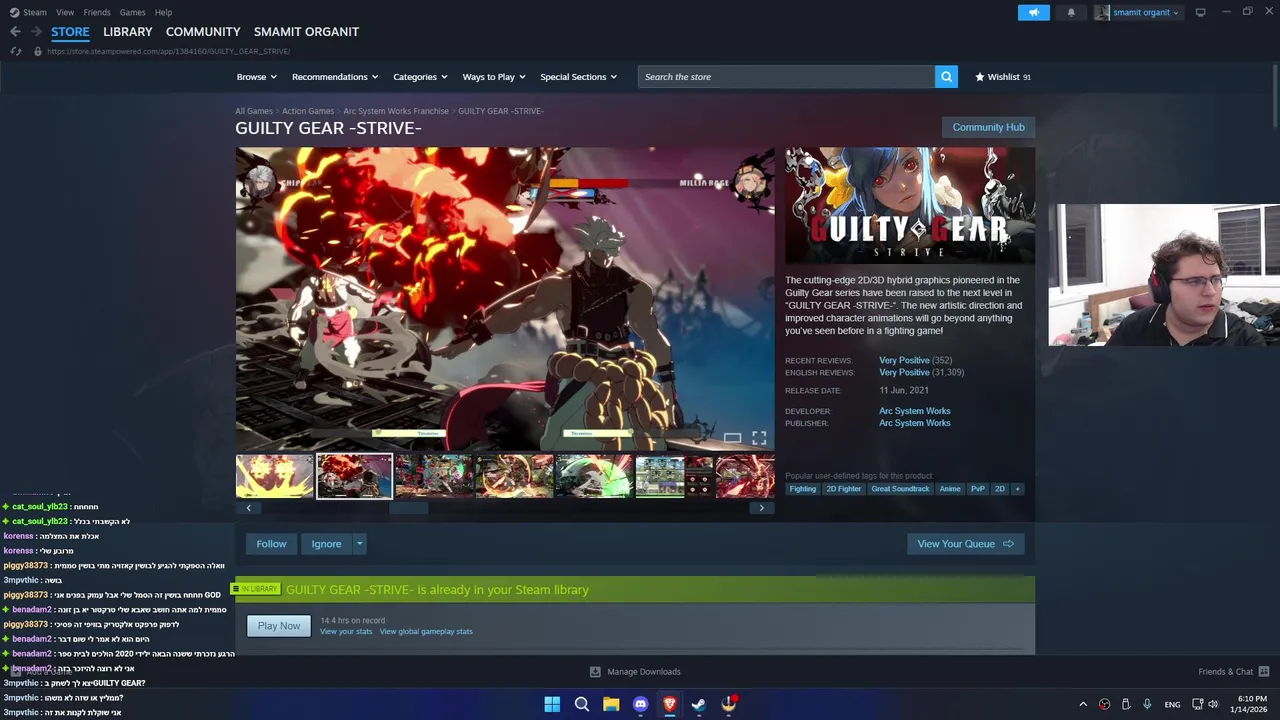
Task: Select the Fighting tag
Action: pyautogui.click(x=802, y=489)
